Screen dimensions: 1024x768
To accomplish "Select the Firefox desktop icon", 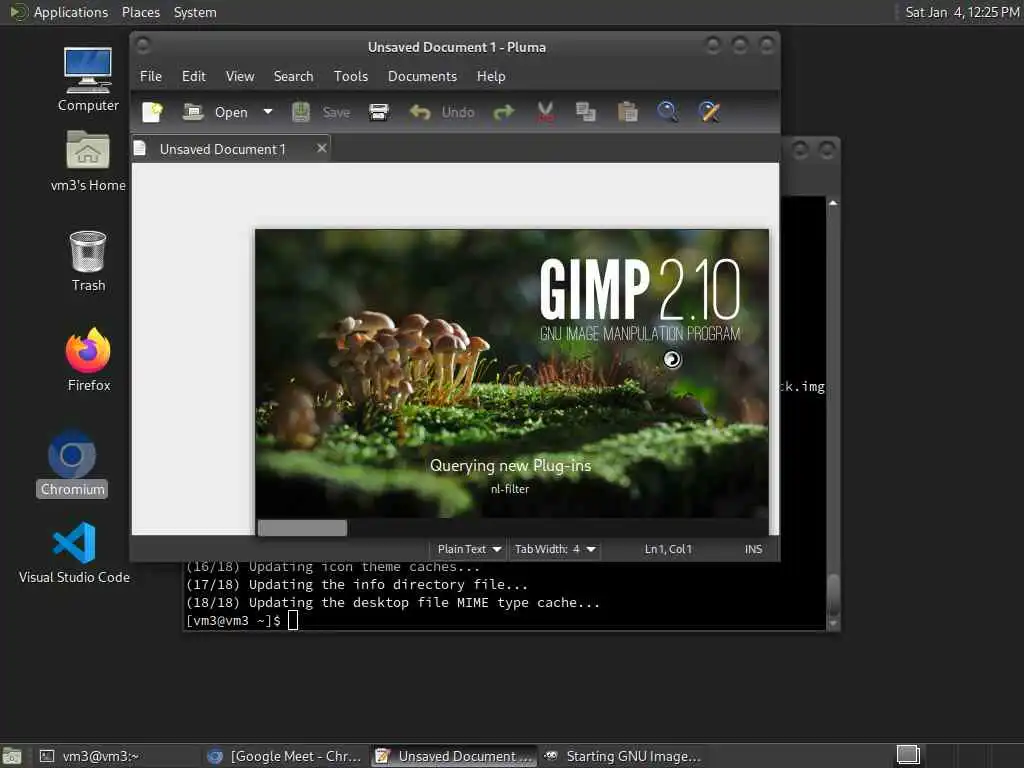I will [88, 360].
